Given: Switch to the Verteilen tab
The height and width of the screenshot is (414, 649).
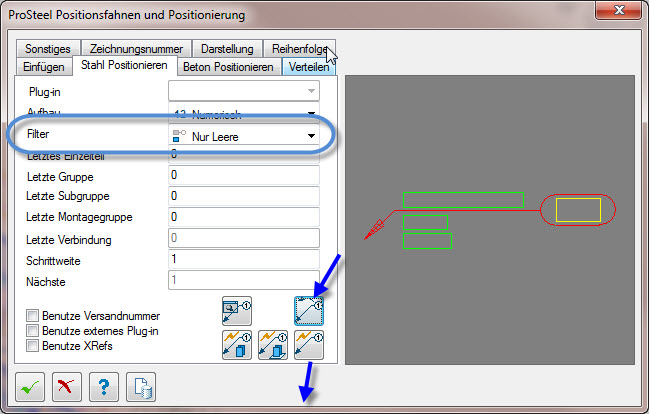Looking at the screenshot, I should pyautogui.click(x=309, y=67).
